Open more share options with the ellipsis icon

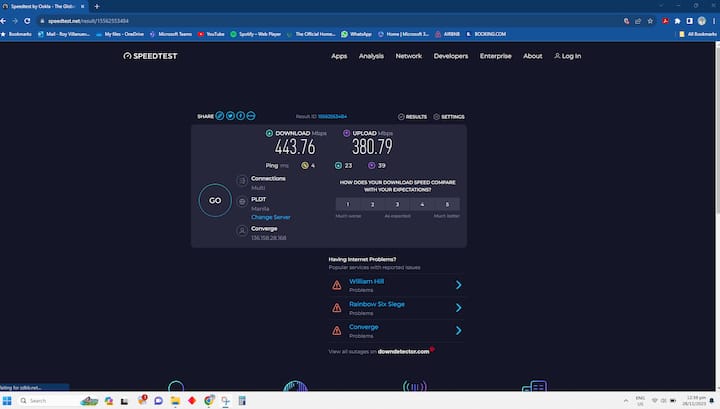251,116
